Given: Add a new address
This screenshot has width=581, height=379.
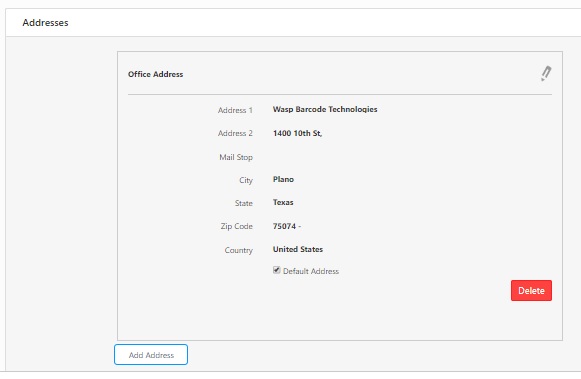Looking at the screenshot, I should 151,355.
